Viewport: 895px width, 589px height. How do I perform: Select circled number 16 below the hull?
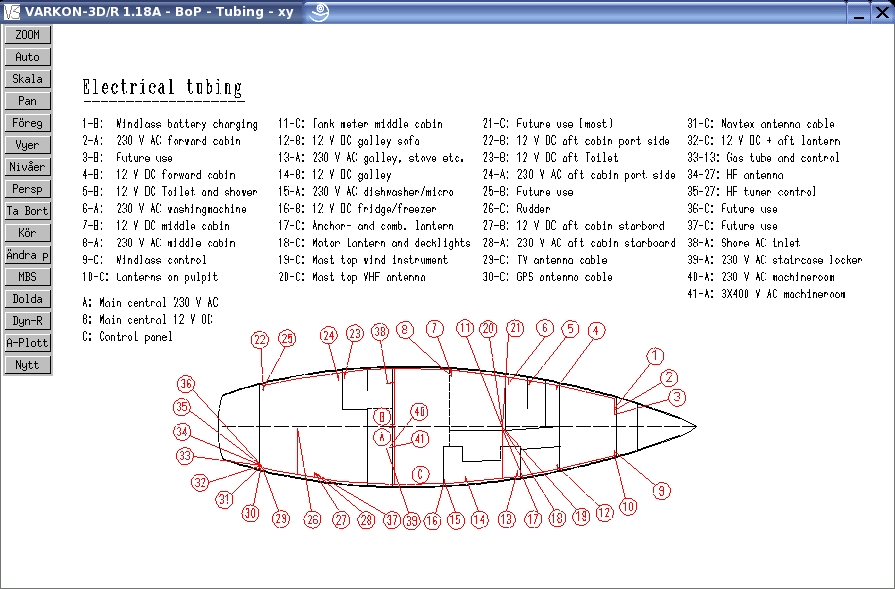[x=432, y=521]
